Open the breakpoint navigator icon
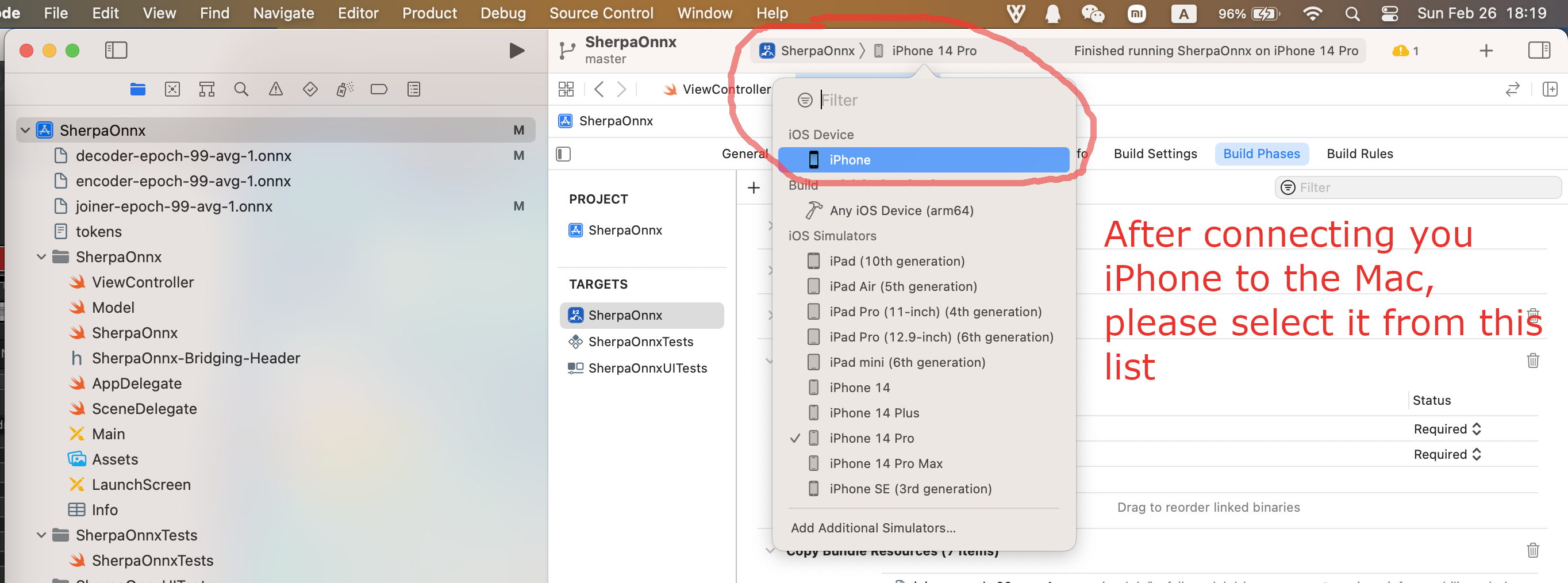The image size is (1568, 583). (x=379, y=90)
